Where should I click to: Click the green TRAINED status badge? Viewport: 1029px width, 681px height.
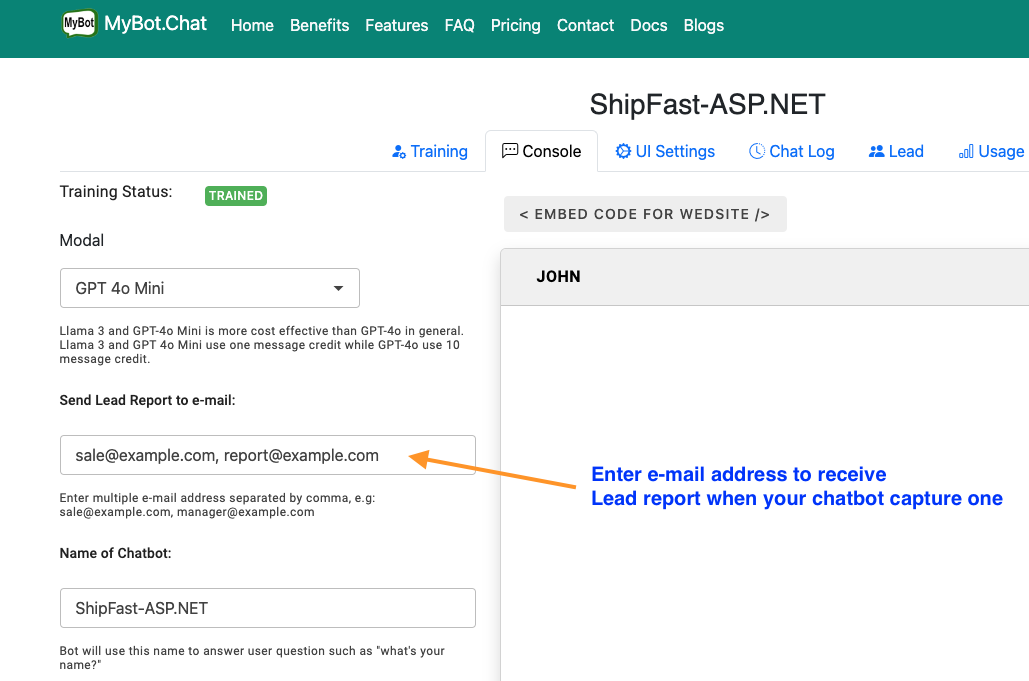235,195
